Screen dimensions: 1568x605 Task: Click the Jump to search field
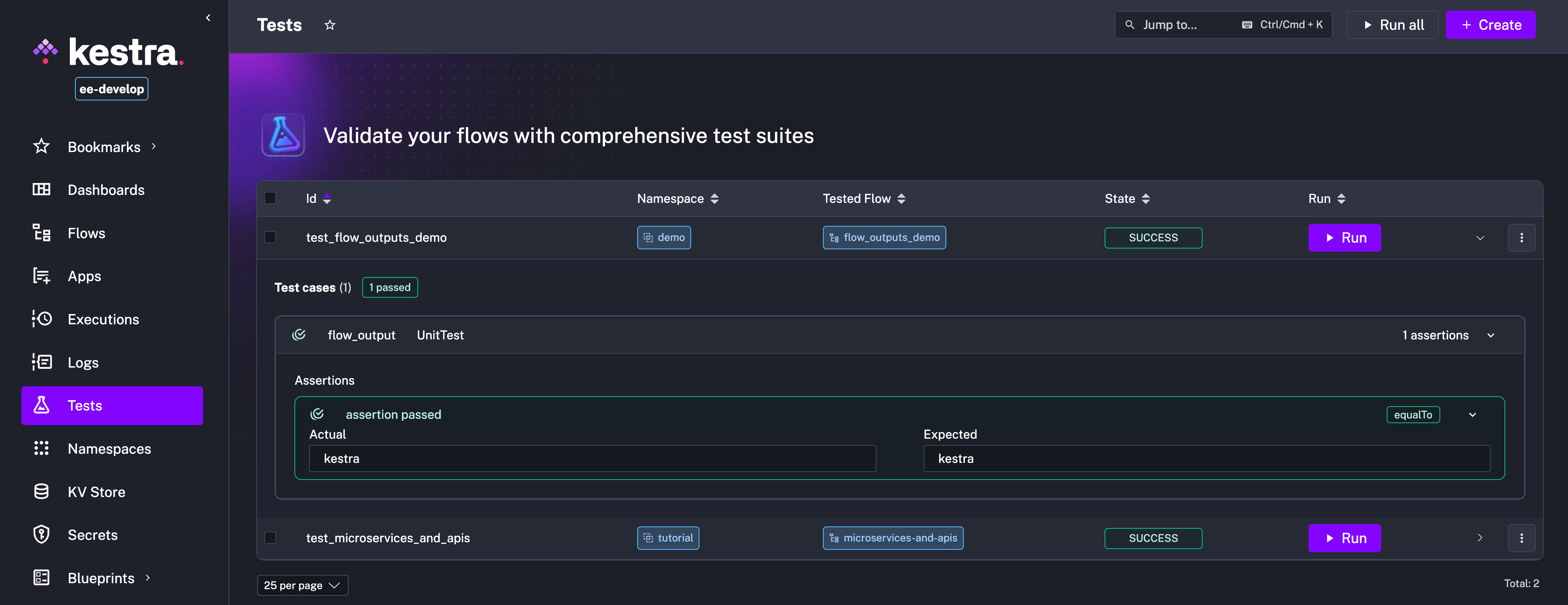[x=1223, y=25]
